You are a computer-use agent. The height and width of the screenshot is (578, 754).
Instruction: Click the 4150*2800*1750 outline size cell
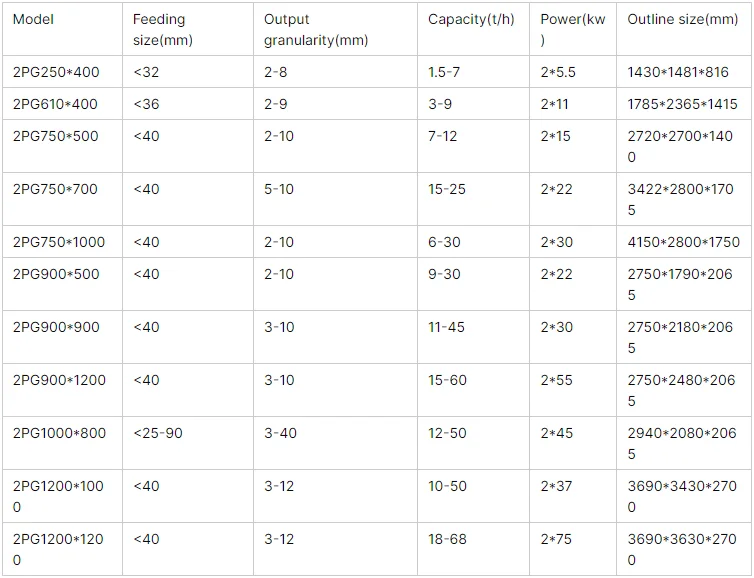[x=684, y=242]
